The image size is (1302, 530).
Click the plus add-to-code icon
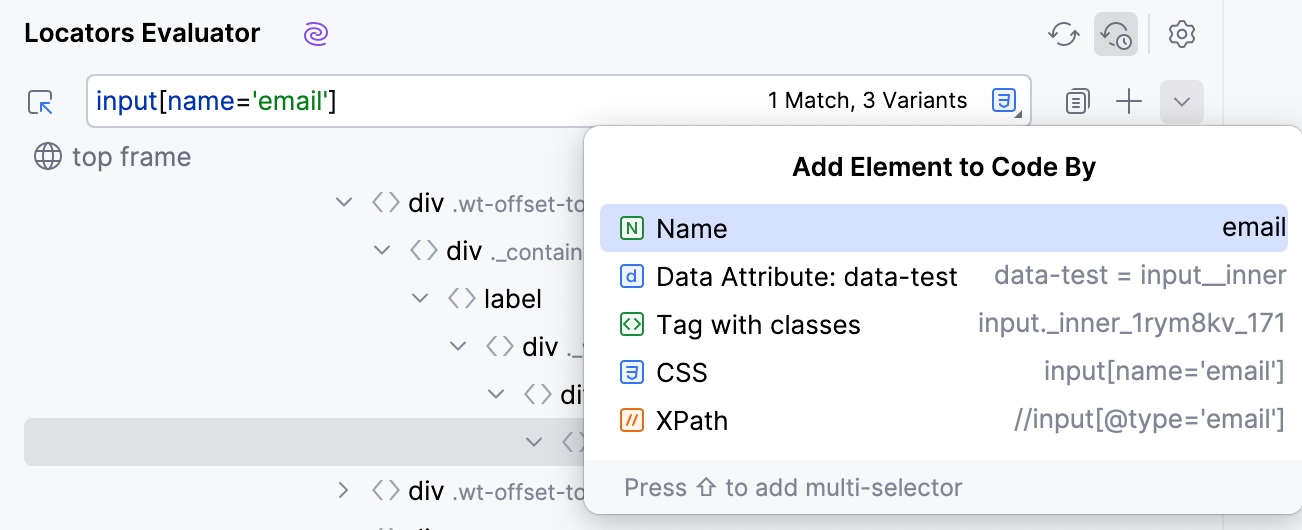click(x=1129, y=101)
